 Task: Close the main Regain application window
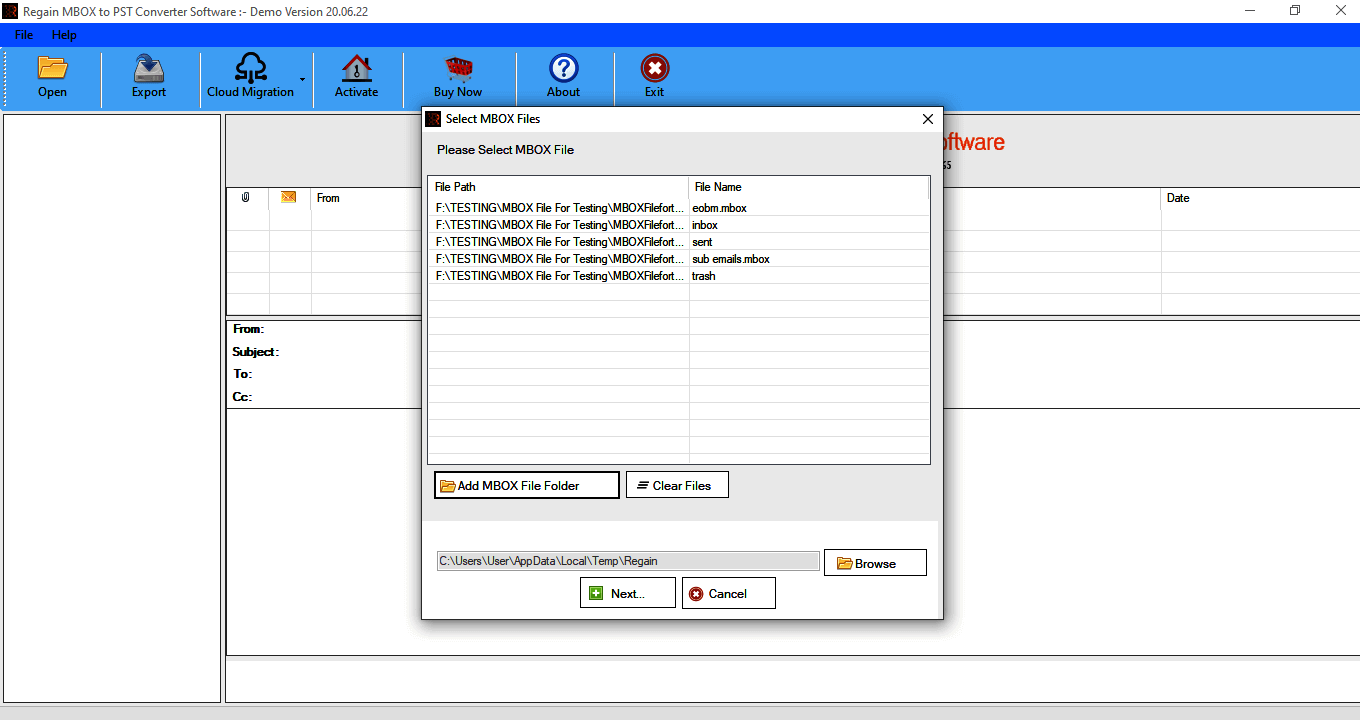(1340, 11)
